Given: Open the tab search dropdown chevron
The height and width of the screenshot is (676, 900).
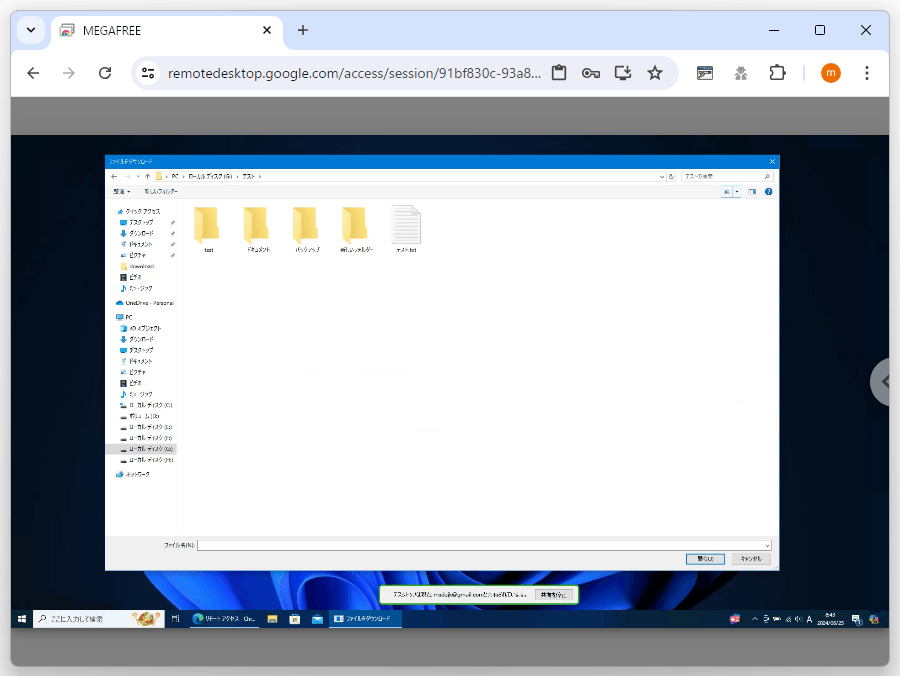Looking at the screenshot, I should click(31, 30).
